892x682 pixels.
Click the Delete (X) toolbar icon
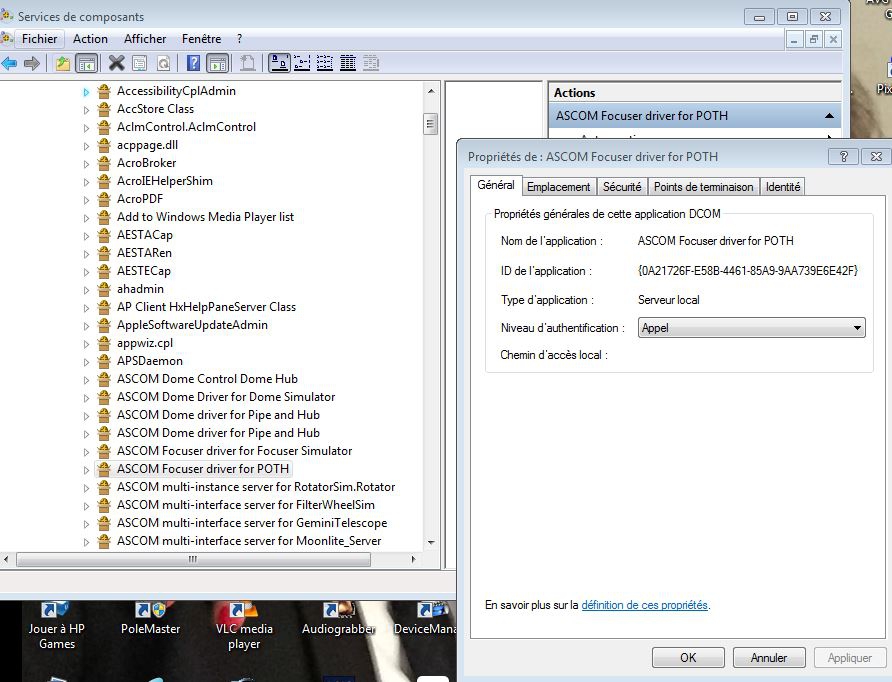pyautogui.click(x=117, y=63)
